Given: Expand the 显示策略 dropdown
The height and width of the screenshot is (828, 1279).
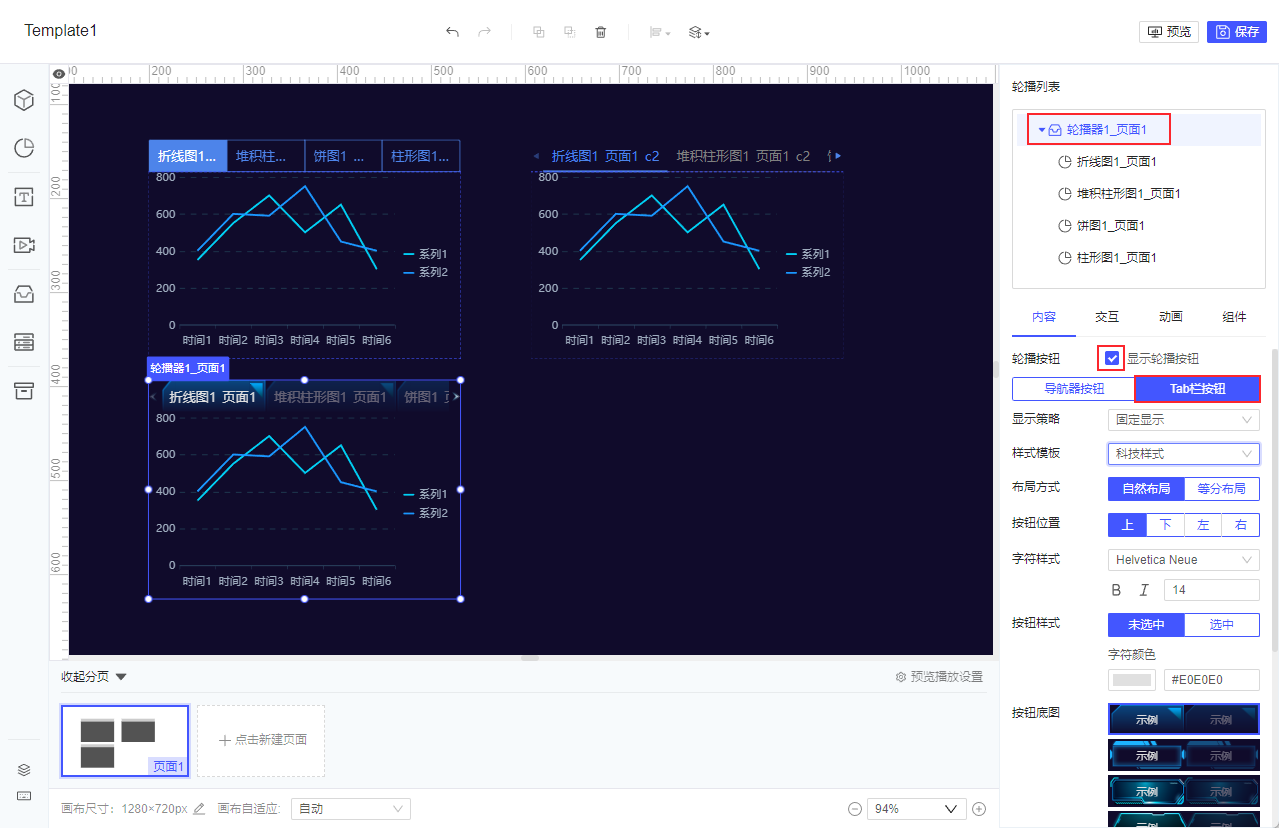Looking at the screenshot, I should [1184, 420].
